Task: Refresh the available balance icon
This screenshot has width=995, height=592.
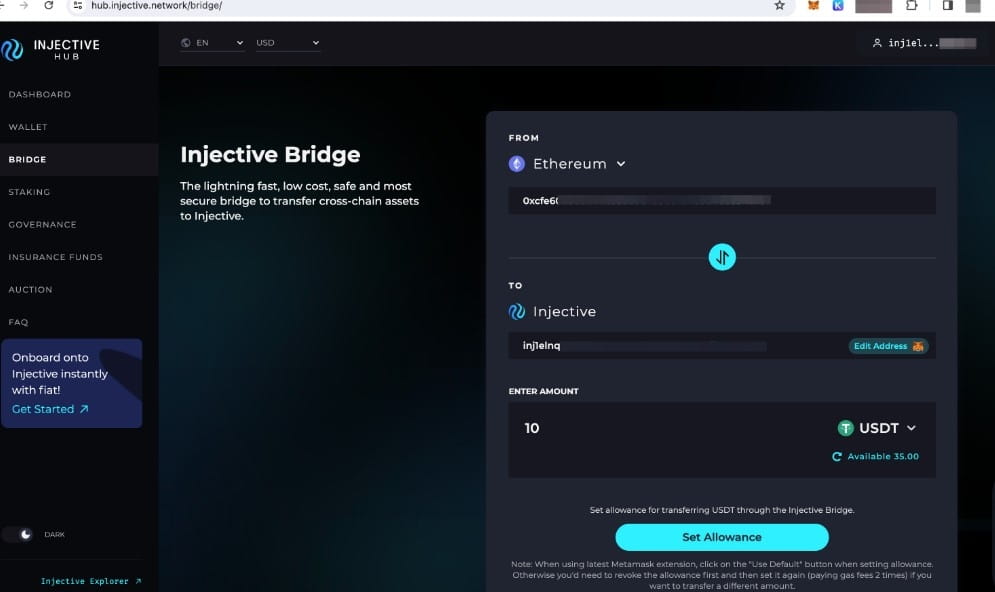Action: pyautogui.click(x=836, y=457)
